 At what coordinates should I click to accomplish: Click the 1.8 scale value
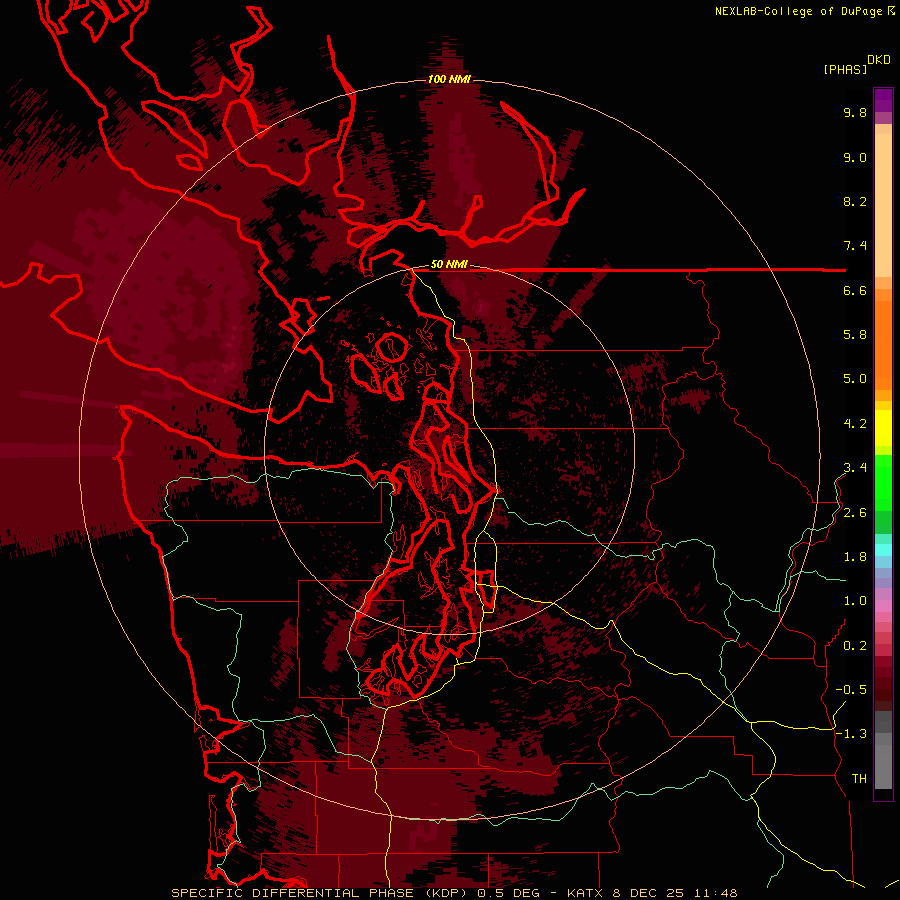[855, 557]
